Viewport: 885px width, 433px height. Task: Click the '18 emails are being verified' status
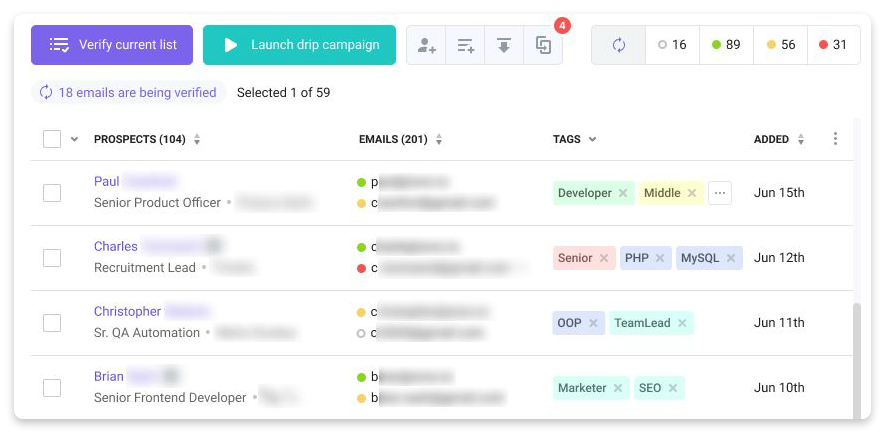click(128, 93)
